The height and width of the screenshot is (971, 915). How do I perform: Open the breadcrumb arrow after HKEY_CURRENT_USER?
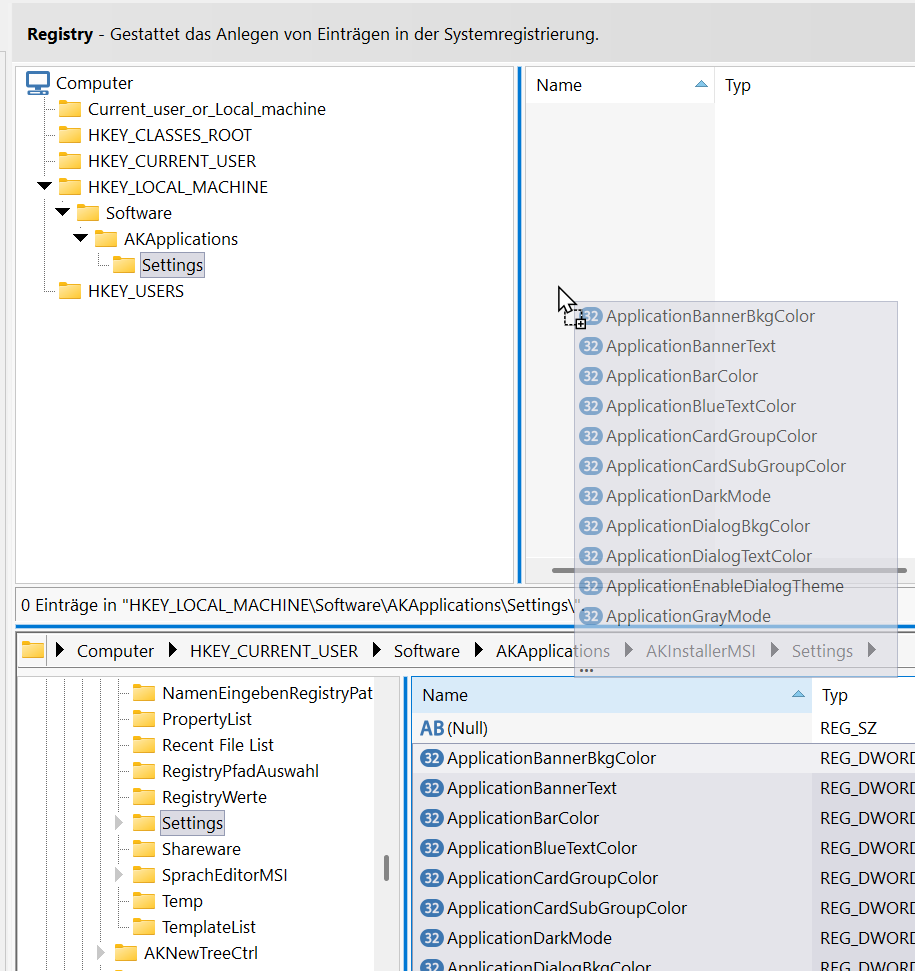377,651
